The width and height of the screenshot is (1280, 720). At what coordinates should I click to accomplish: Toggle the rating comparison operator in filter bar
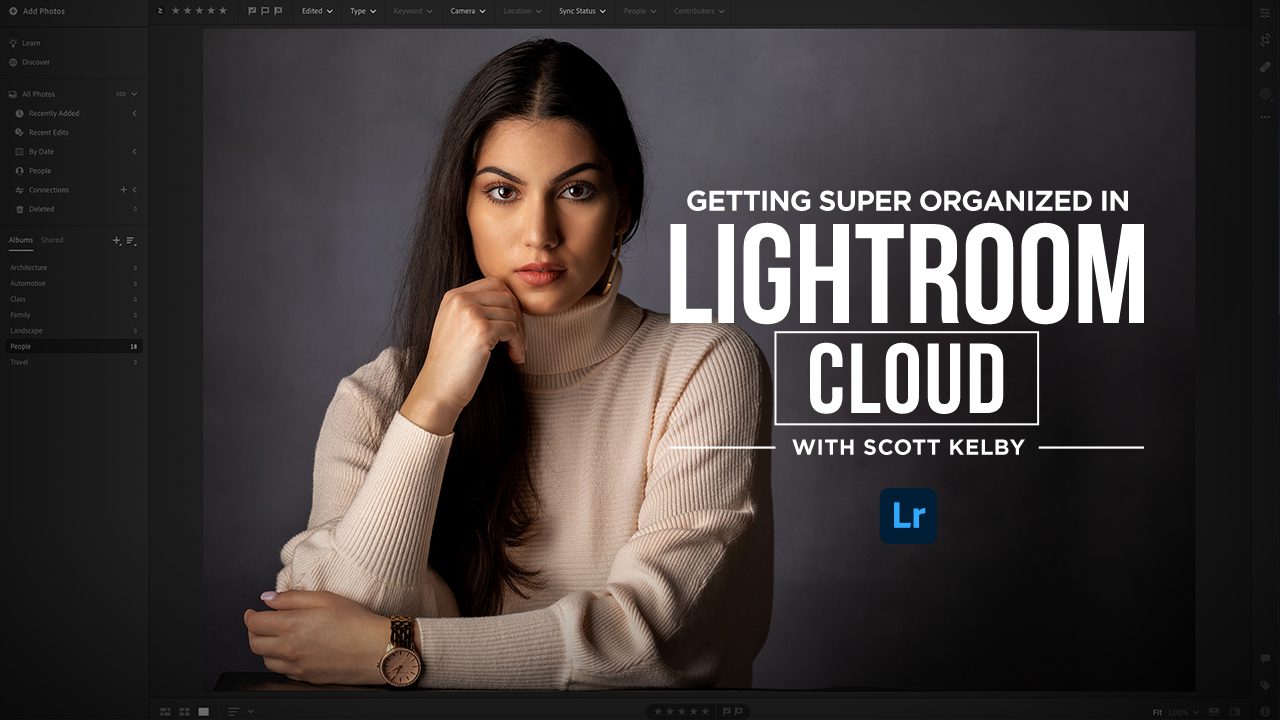(161, 11)
